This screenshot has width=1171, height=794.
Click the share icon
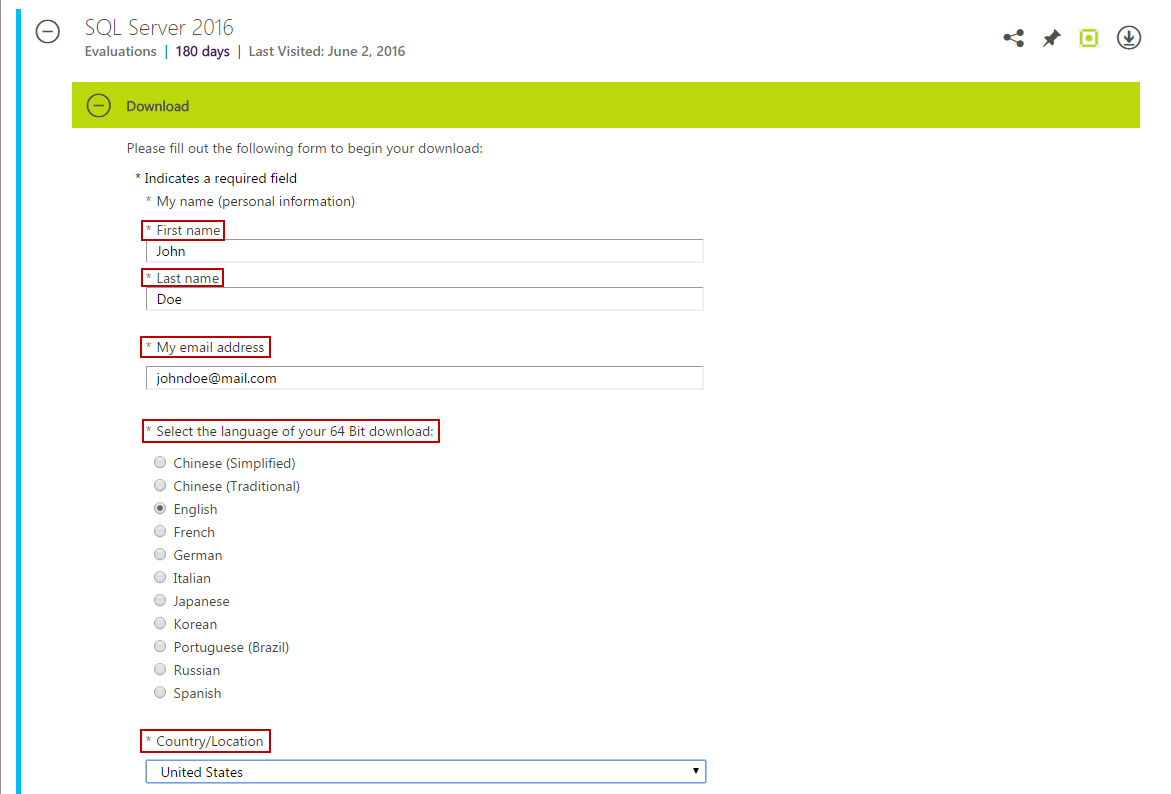[x=1013, y=37]
